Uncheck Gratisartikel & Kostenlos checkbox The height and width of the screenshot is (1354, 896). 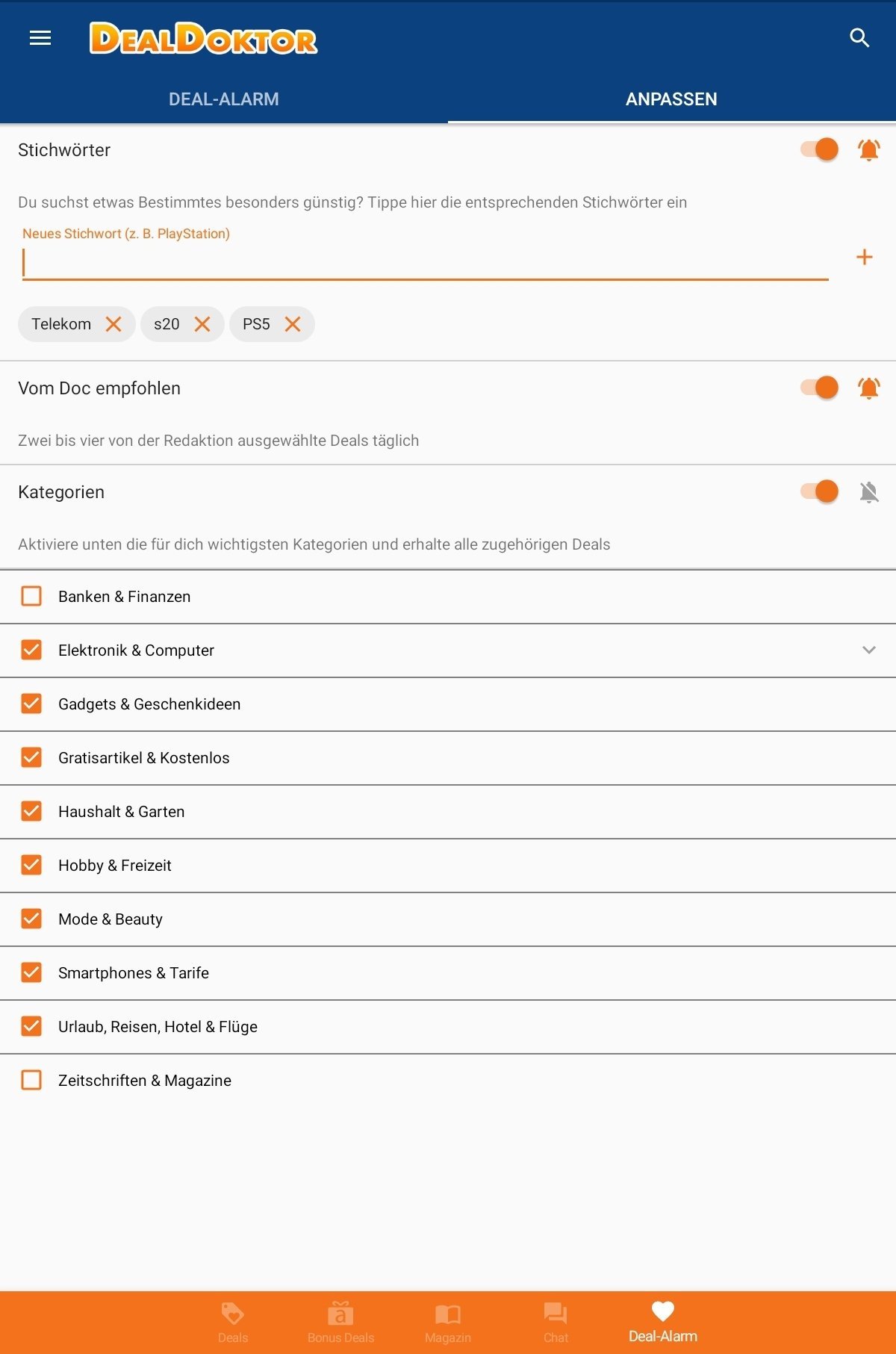(31, 757)
